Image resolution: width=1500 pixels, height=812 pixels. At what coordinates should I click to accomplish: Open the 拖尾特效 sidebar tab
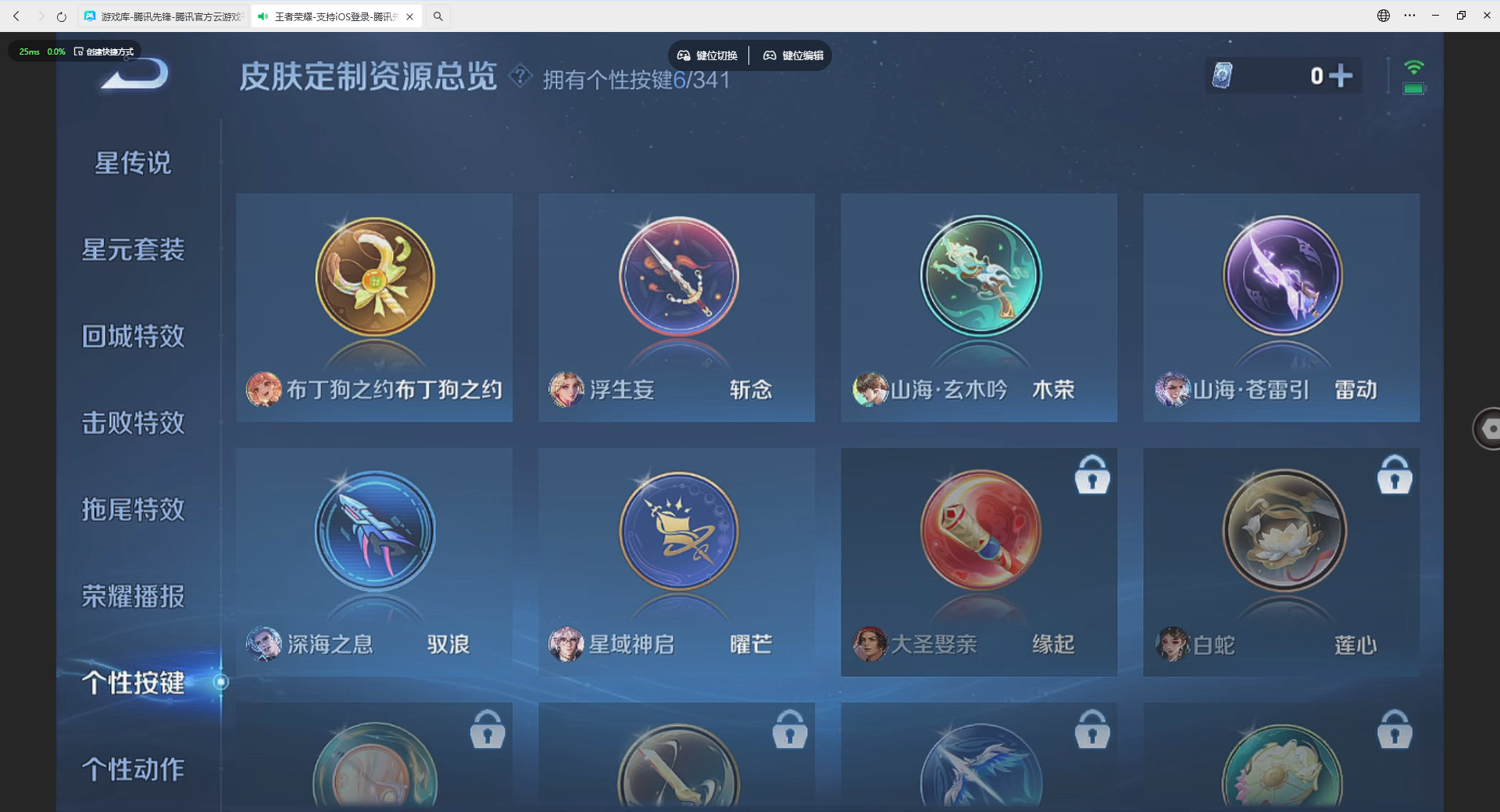[133, 510]
